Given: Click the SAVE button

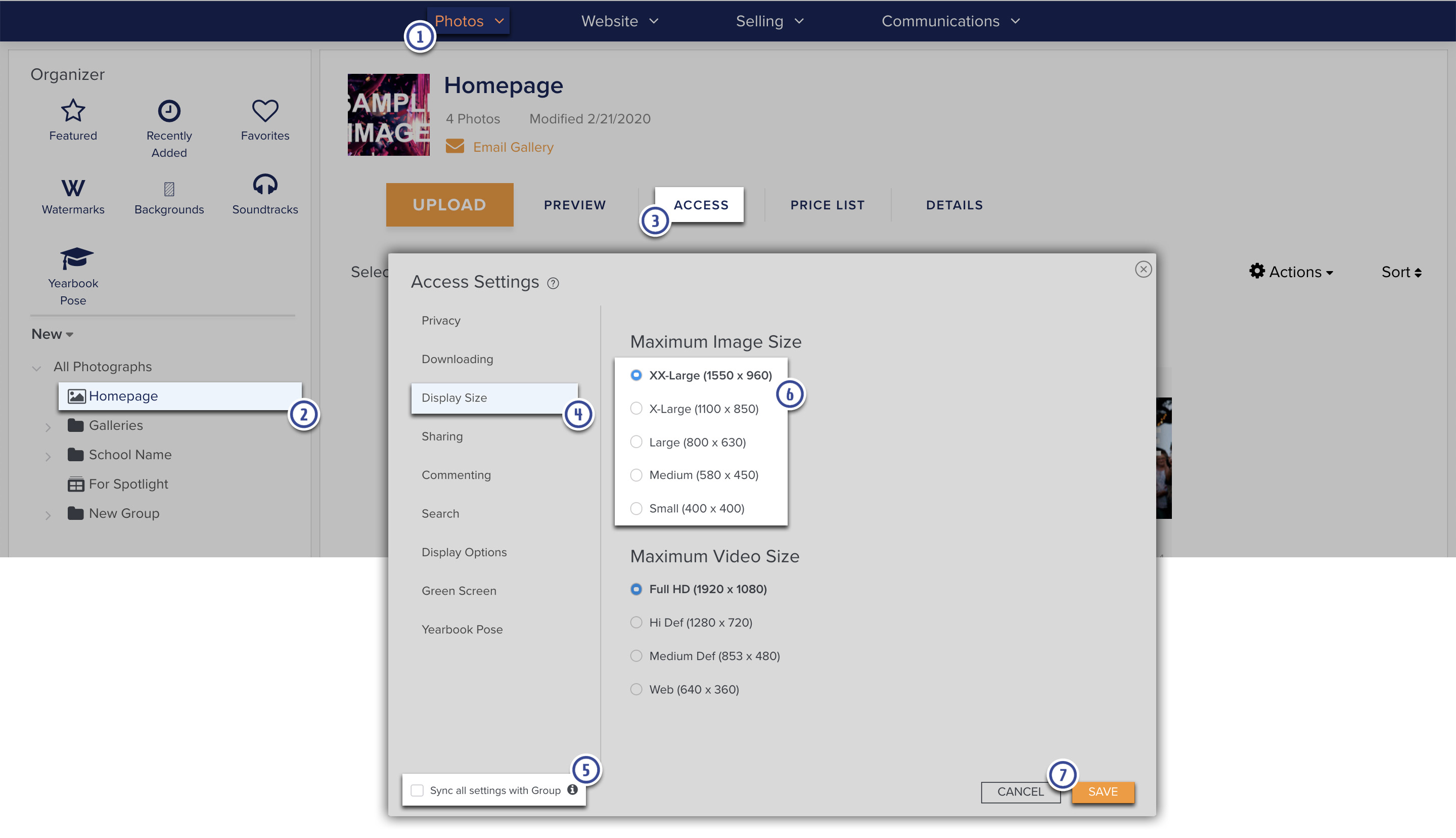Looking at the screenshot, I should [x=1102, y=792].
